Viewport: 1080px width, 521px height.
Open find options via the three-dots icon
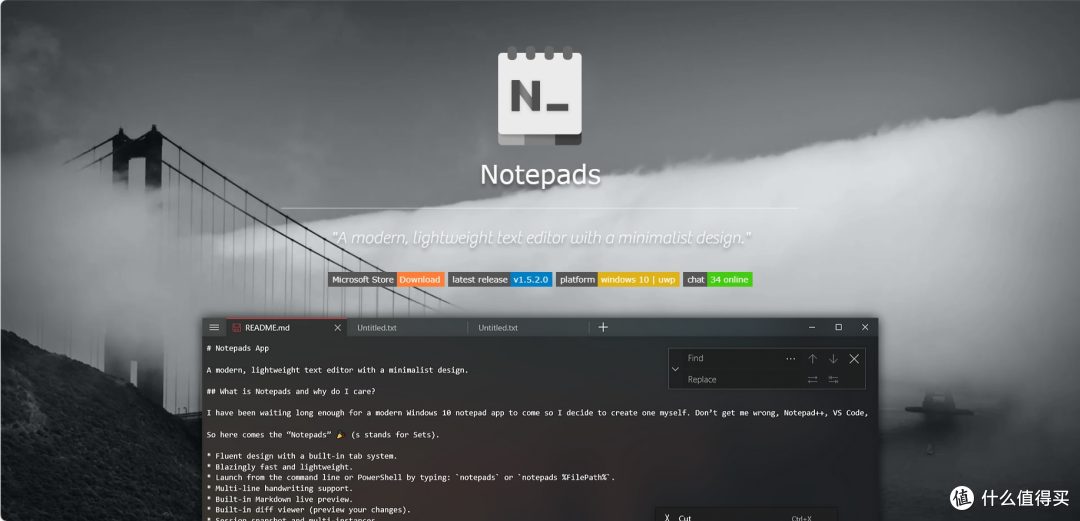791,358
